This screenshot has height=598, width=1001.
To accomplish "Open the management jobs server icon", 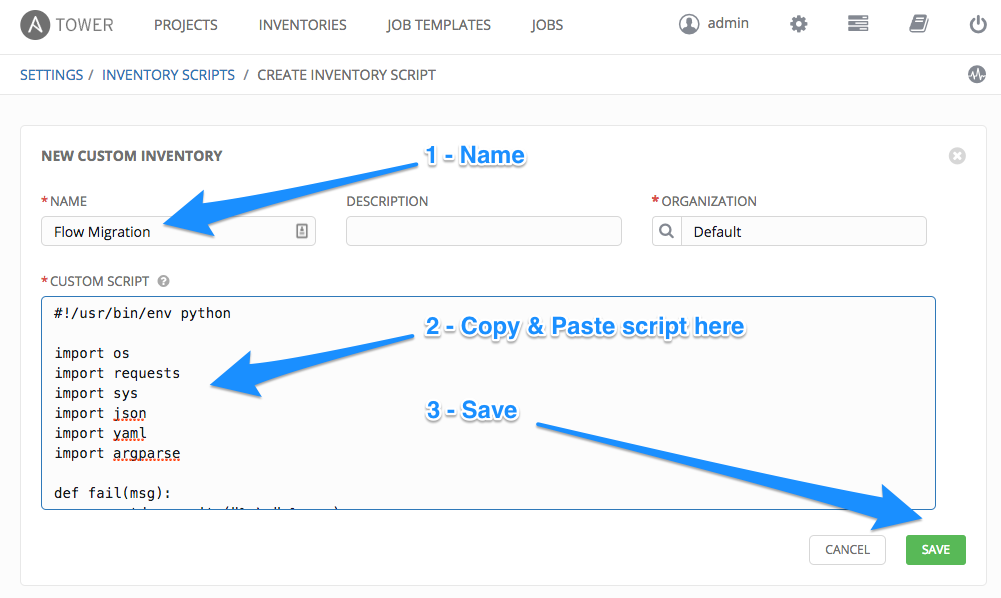I will click(858, 25).
